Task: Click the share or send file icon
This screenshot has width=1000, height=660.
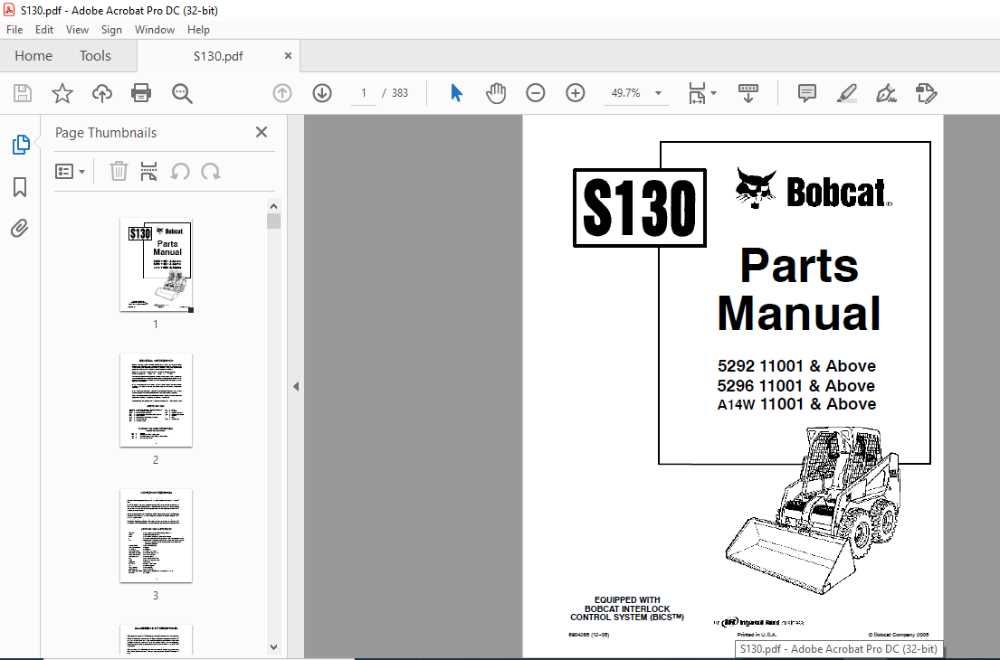Action: pyautogui.click(x=926, y=93)
